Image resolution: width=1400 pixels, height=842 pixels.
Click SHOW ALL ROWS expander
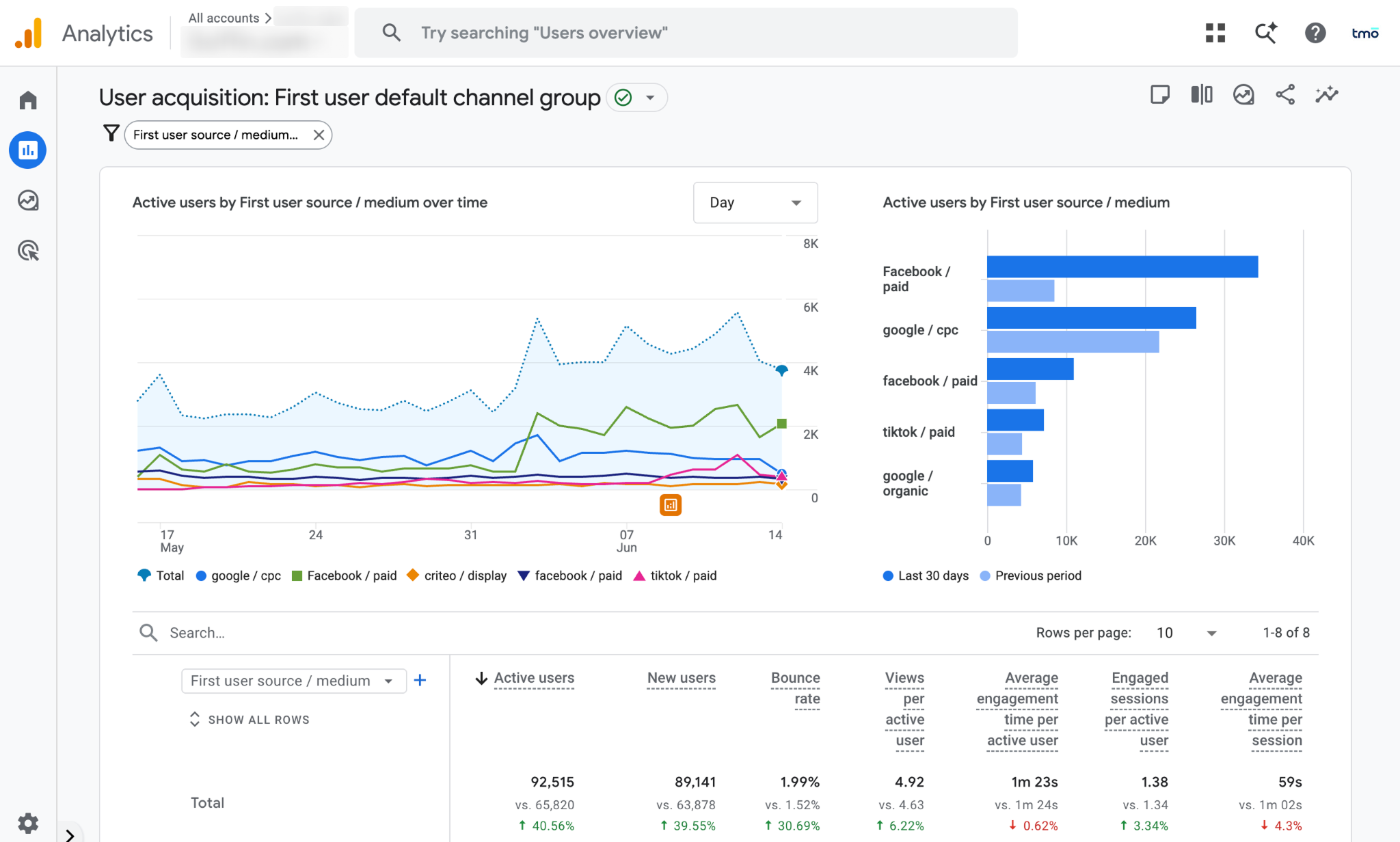pos(250,720)
